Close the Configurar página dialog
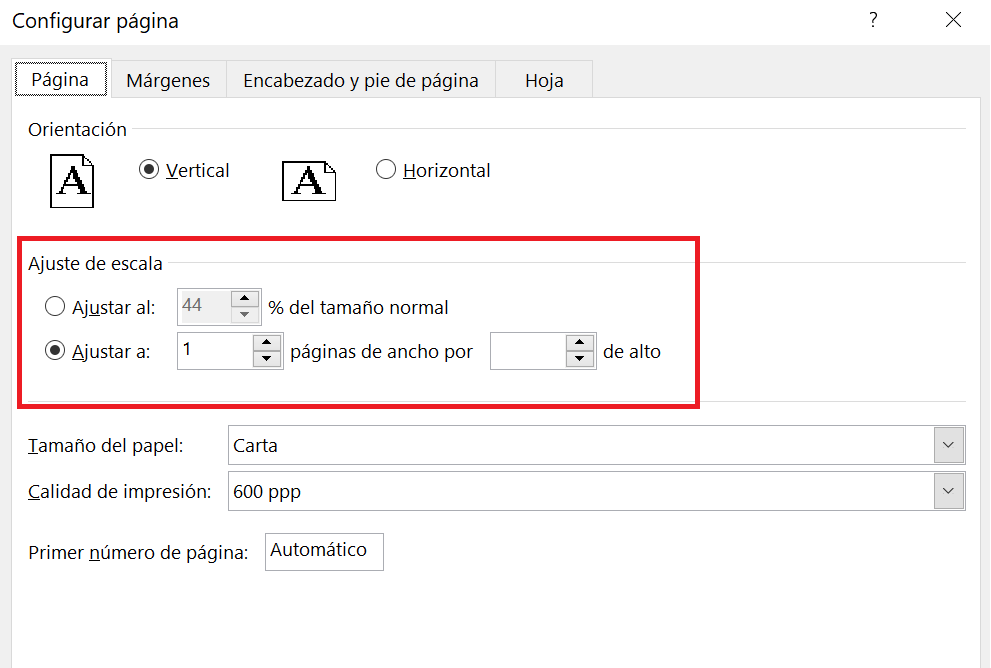 point(953,20)
